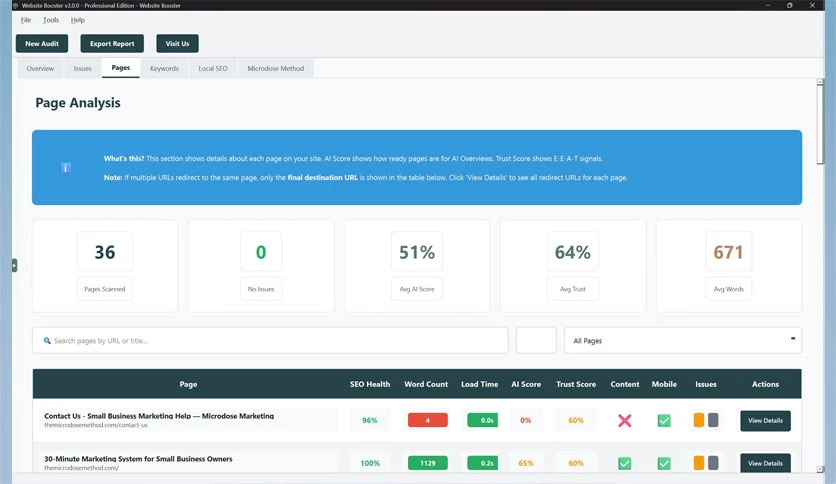Click the vertical scrollbar thumb
The width and height of the screenshot is (836, 484).
(x=820, y=125)
